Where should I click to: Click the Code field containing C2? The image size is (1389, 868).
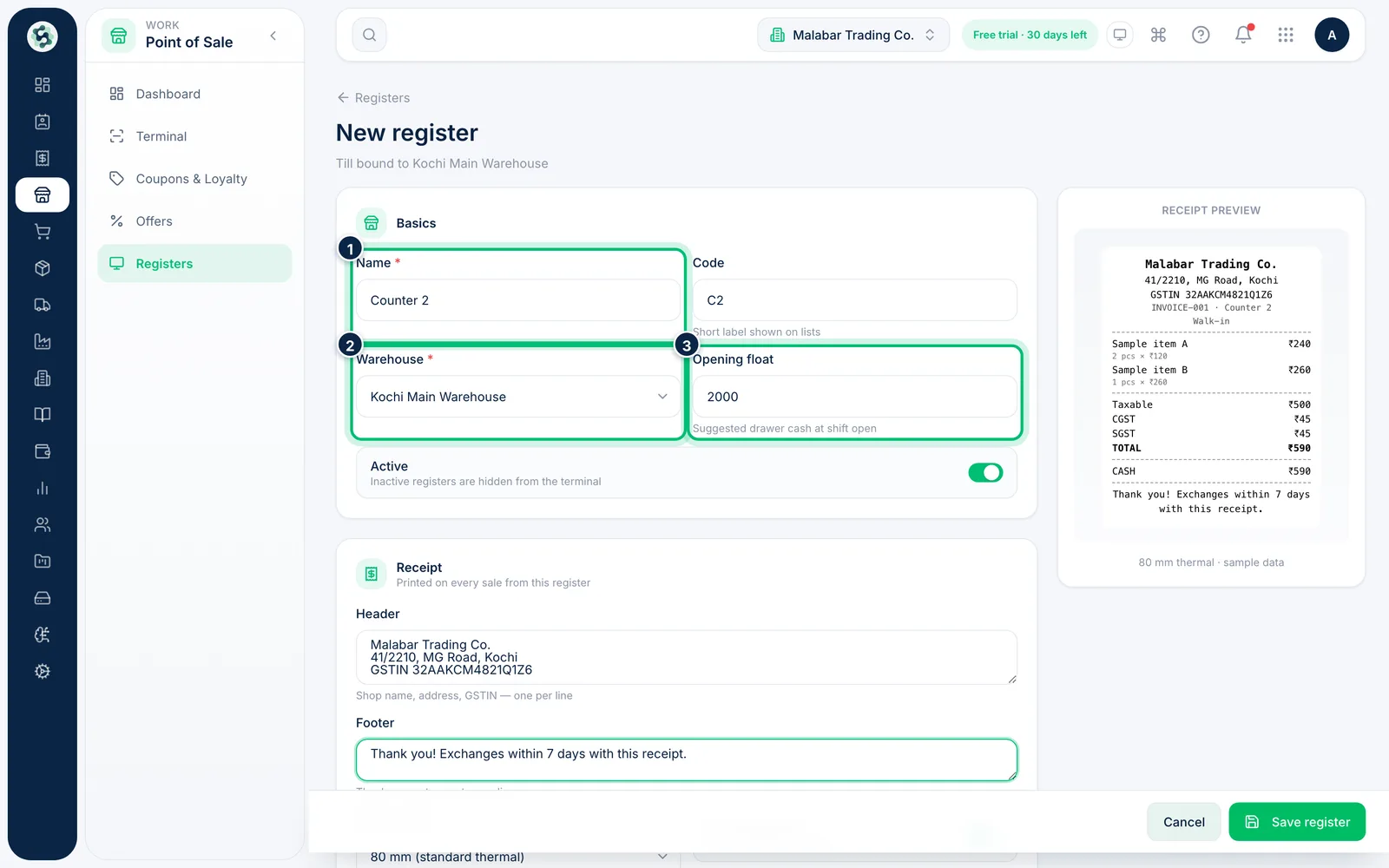tap(854, 300)
